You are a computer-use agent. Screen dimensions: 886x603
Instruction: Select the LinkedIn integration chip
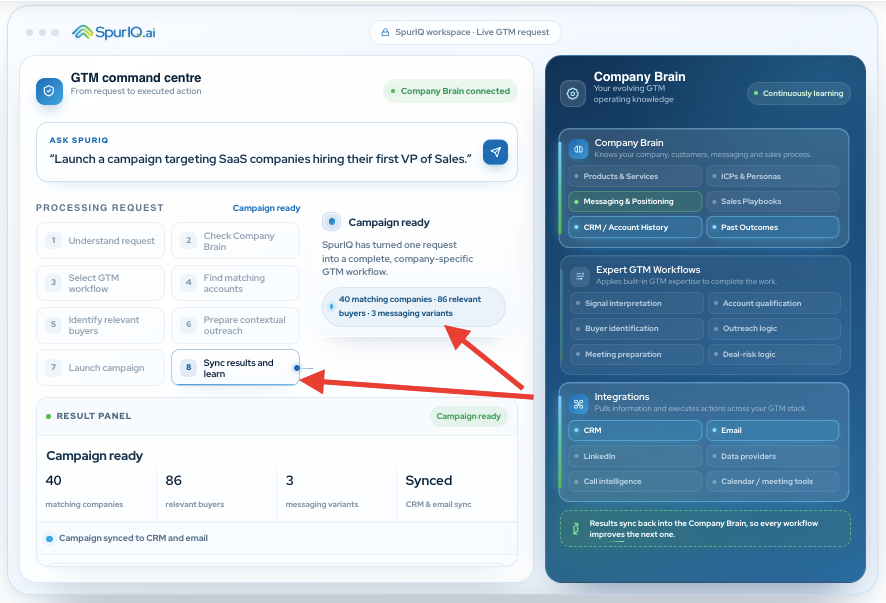635,456
